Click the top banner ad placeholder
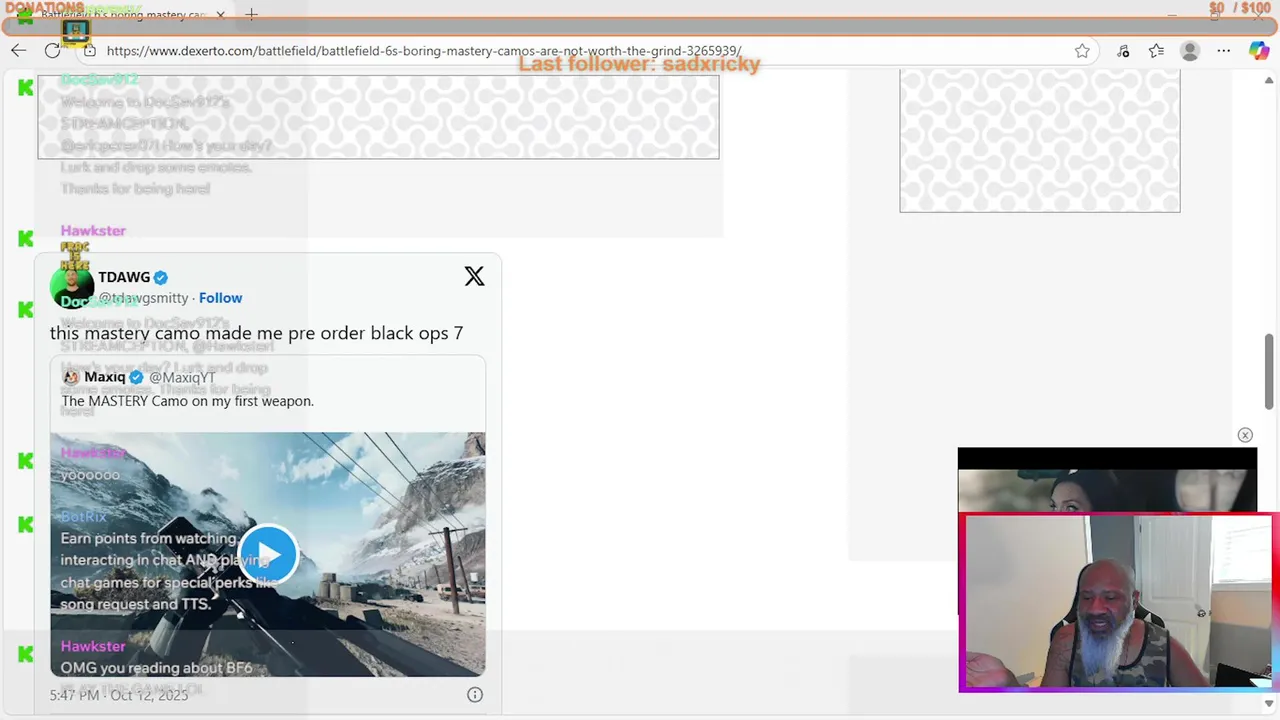 pyautogui.click(x=378, y=116)
